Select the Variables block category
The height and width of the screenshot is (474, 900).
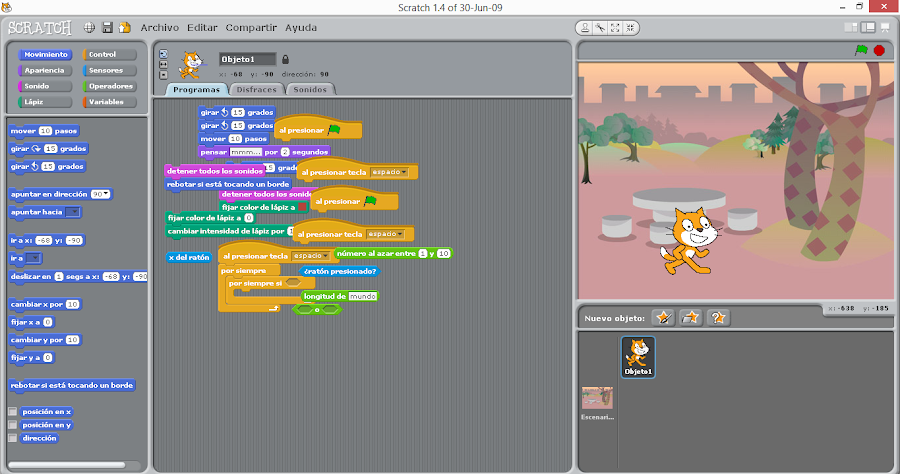tap(110, 102)
